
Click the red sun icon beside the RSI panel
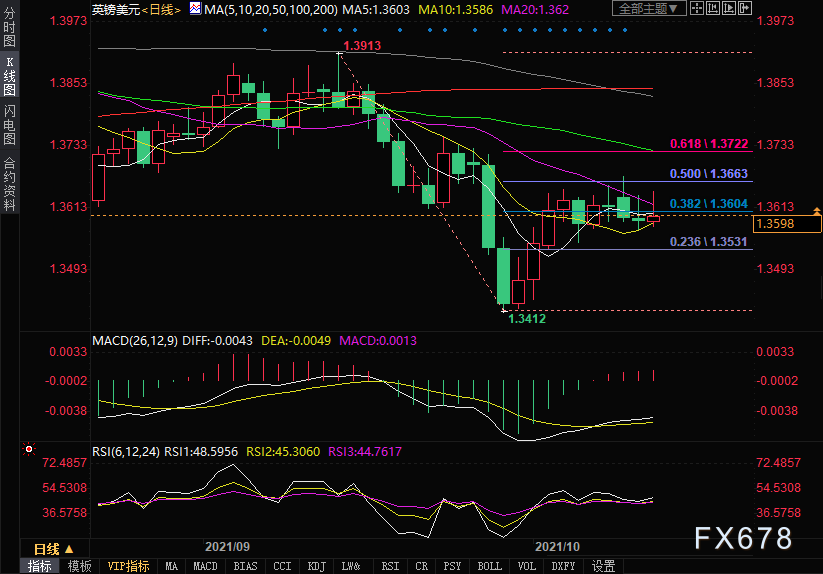29,449
